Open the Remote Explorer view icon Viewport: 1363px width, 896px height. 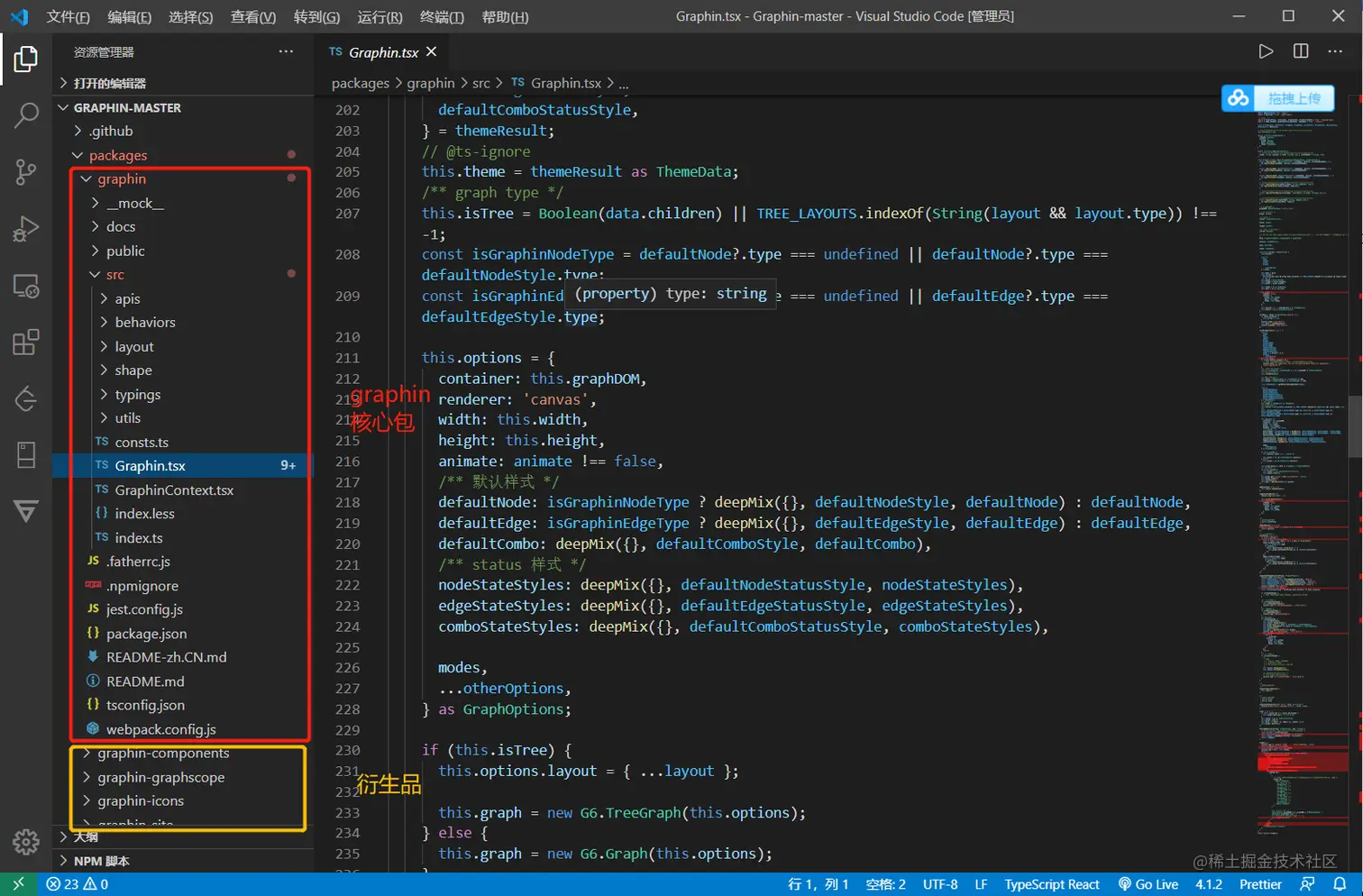click(x=25, y=286)
